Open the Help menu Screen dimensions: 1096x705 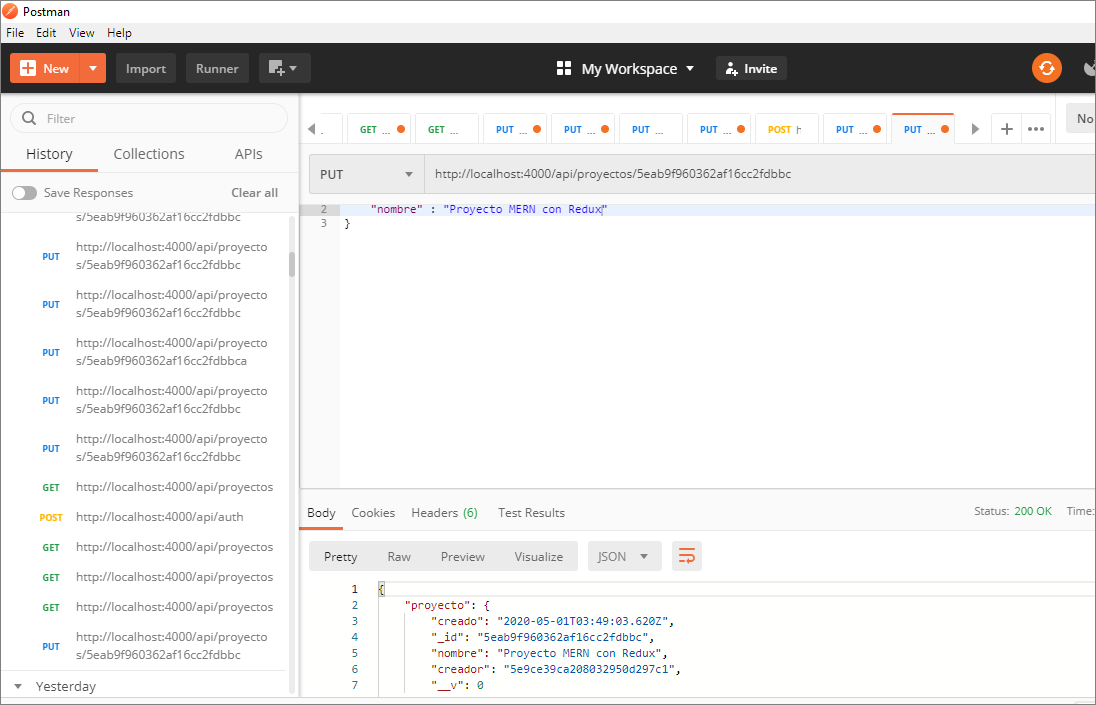click(119, 33)
